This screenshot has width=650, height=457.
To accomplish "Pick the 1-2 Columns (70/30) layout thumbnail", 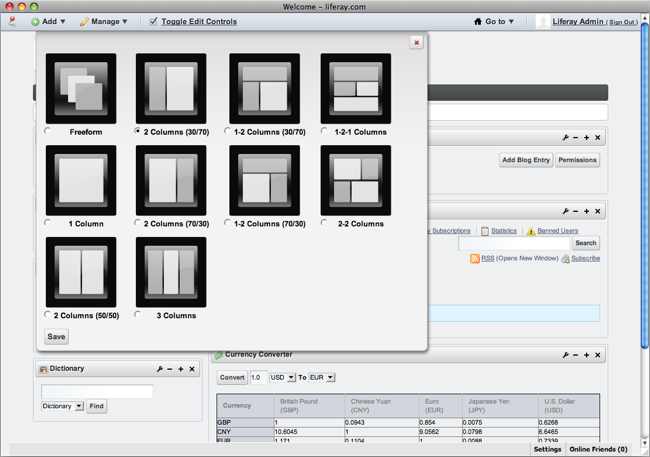I will coord(264,180).
